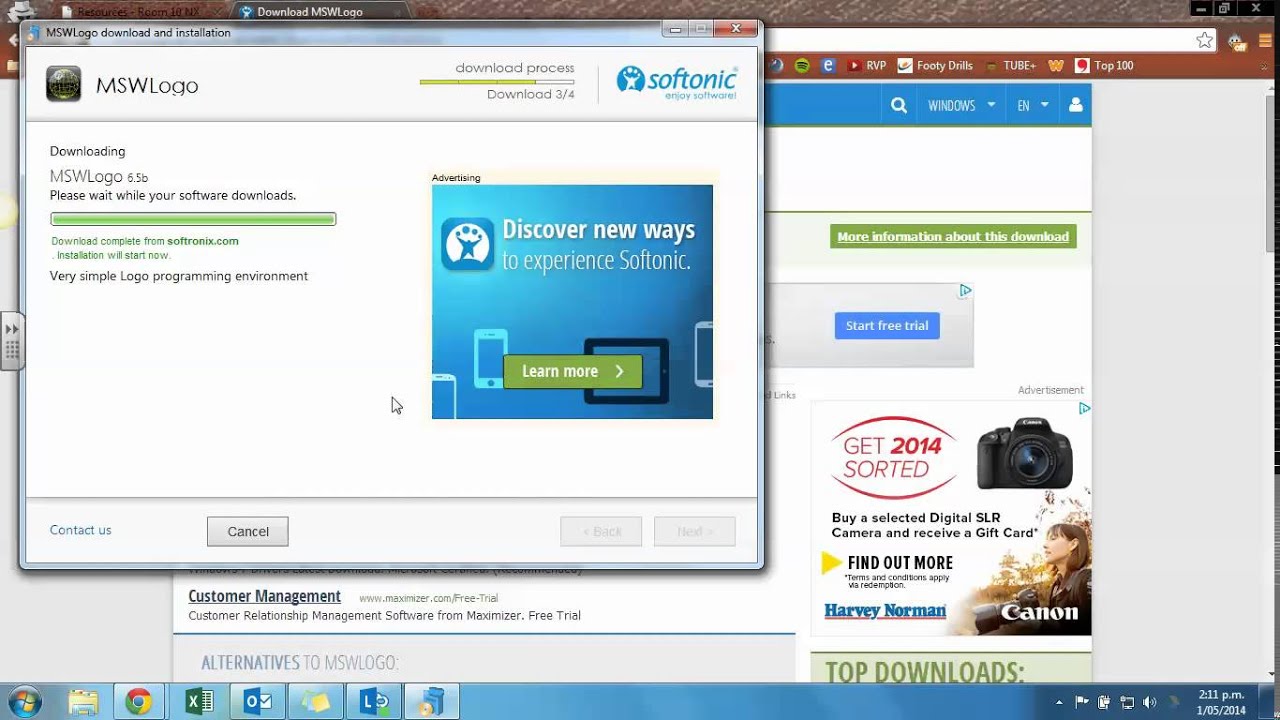Click the taskbar clock showing 2:11 p.m.

click(x=1221, y=702)
